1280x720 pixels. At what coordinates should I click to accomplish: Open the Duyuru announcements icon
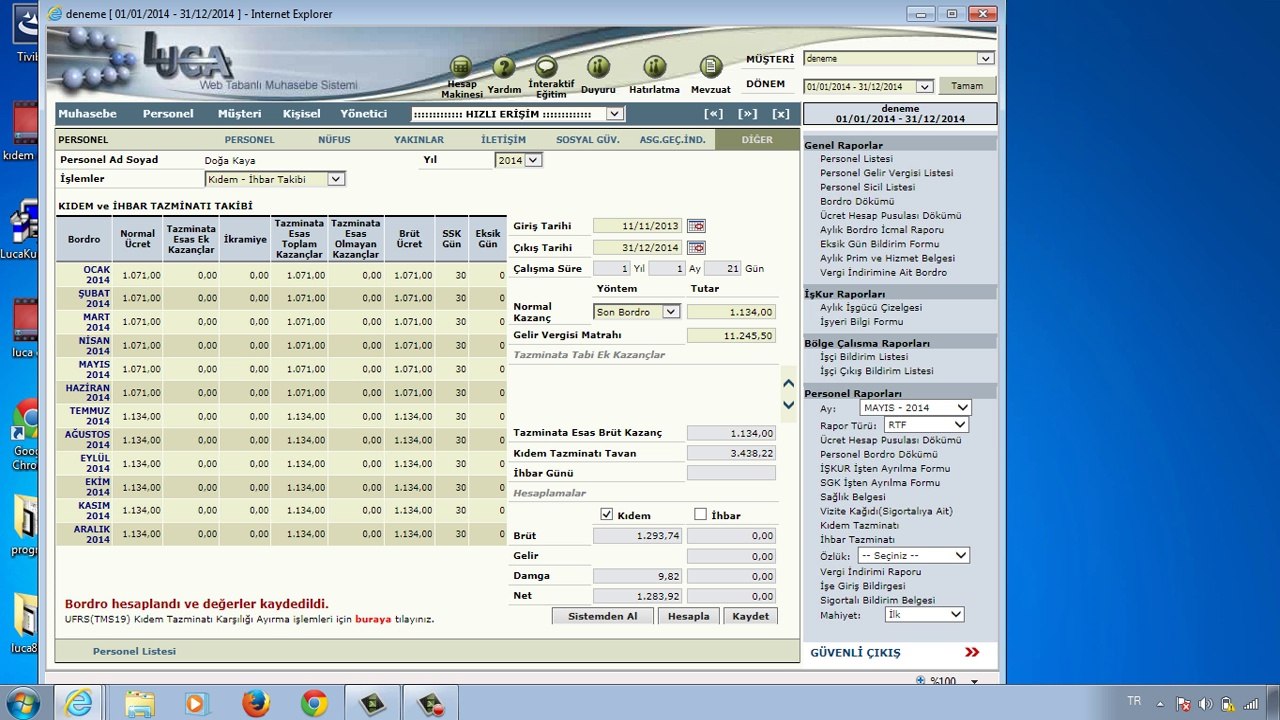pyautogui.click(x=598, y=67)
